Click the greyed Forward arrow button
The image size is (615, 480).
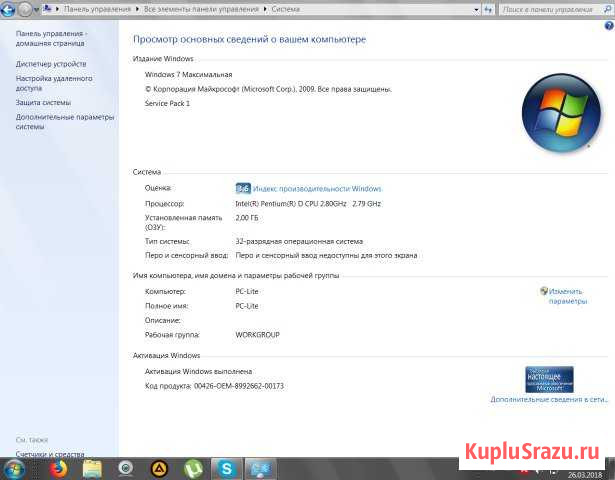(25, 9)
